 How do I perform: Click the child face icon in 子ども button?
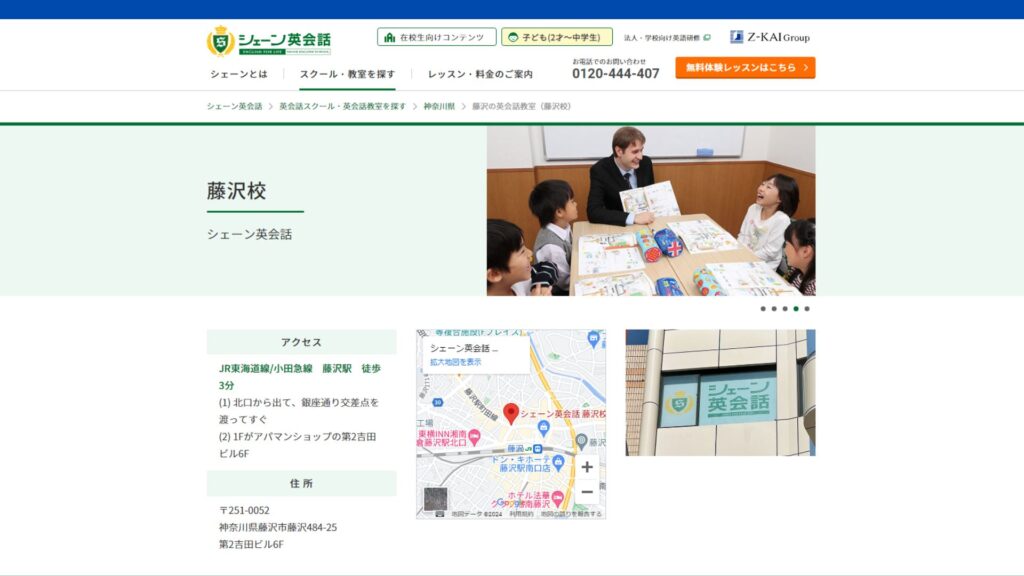tap(513, 37)
